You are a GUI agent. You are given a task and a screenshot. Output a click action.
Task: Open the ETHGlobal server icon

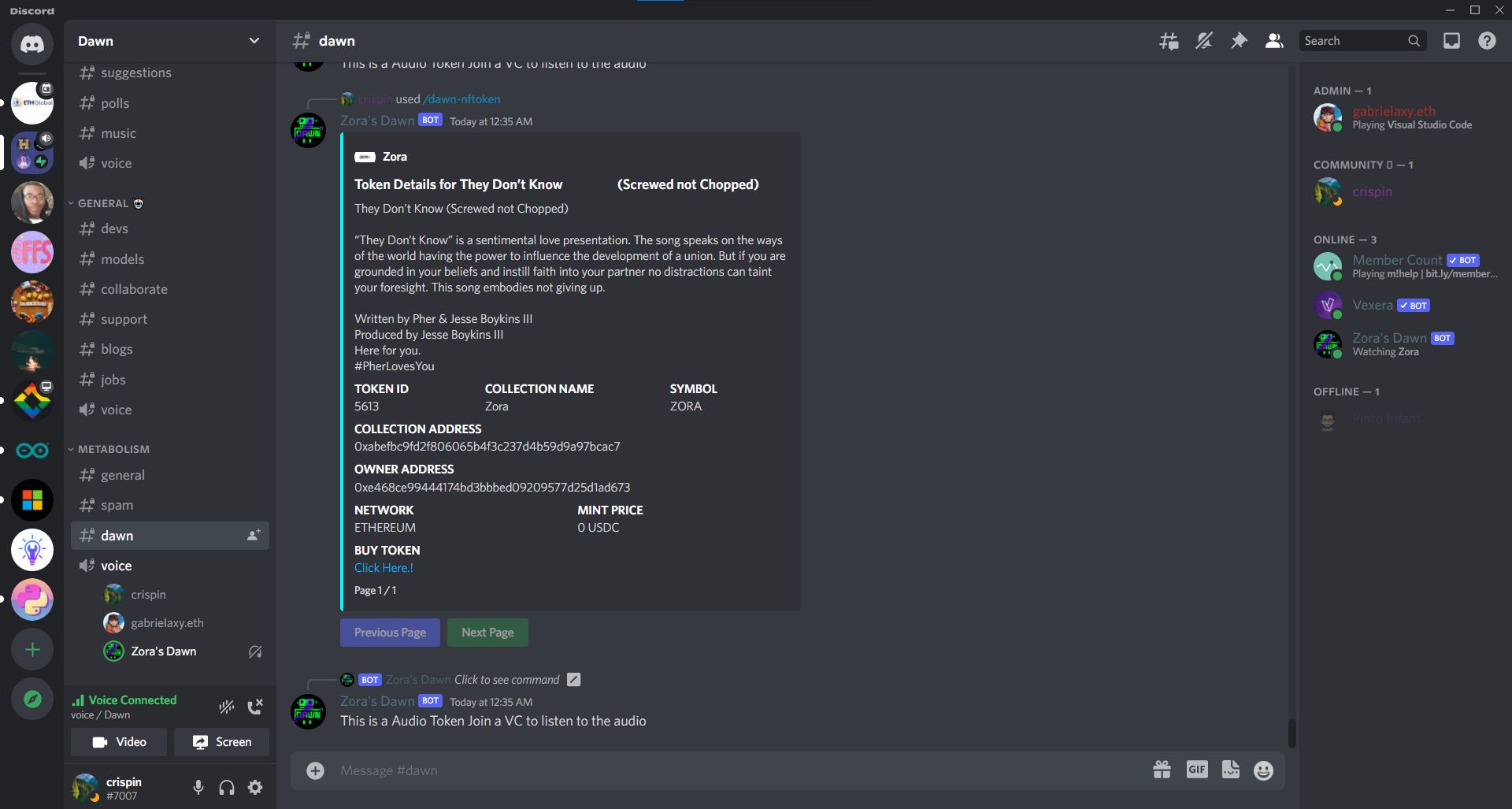[32, 103]
